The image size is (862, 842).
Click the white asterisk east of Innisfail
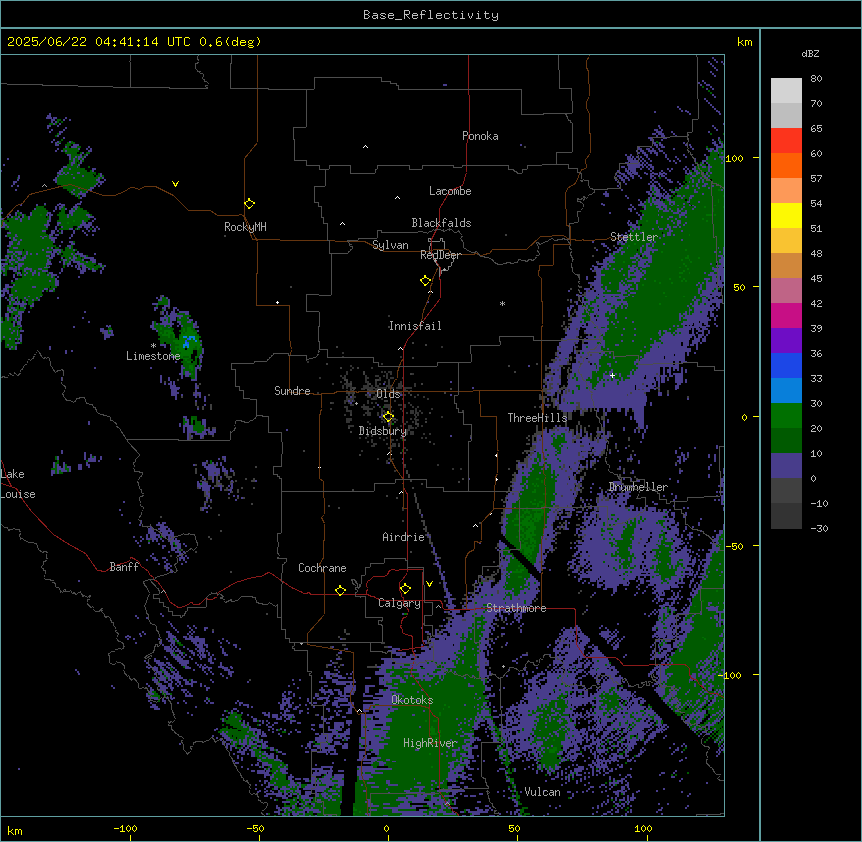pyautogui.click(x=502, y=303)
